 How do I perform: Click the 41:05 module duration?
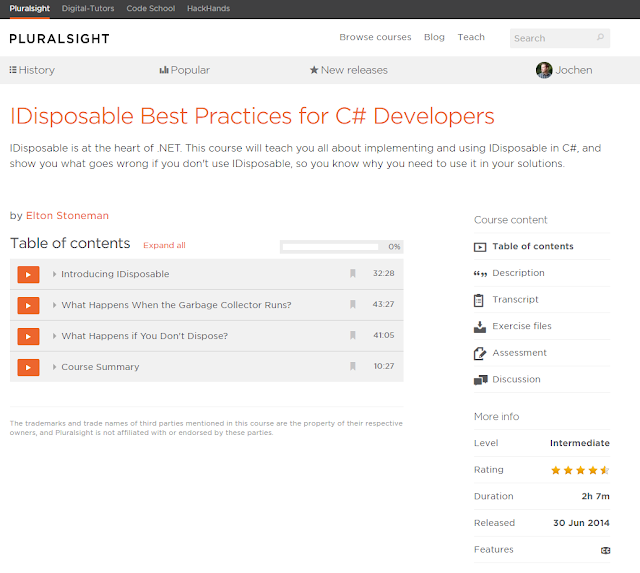pos(384,335)
